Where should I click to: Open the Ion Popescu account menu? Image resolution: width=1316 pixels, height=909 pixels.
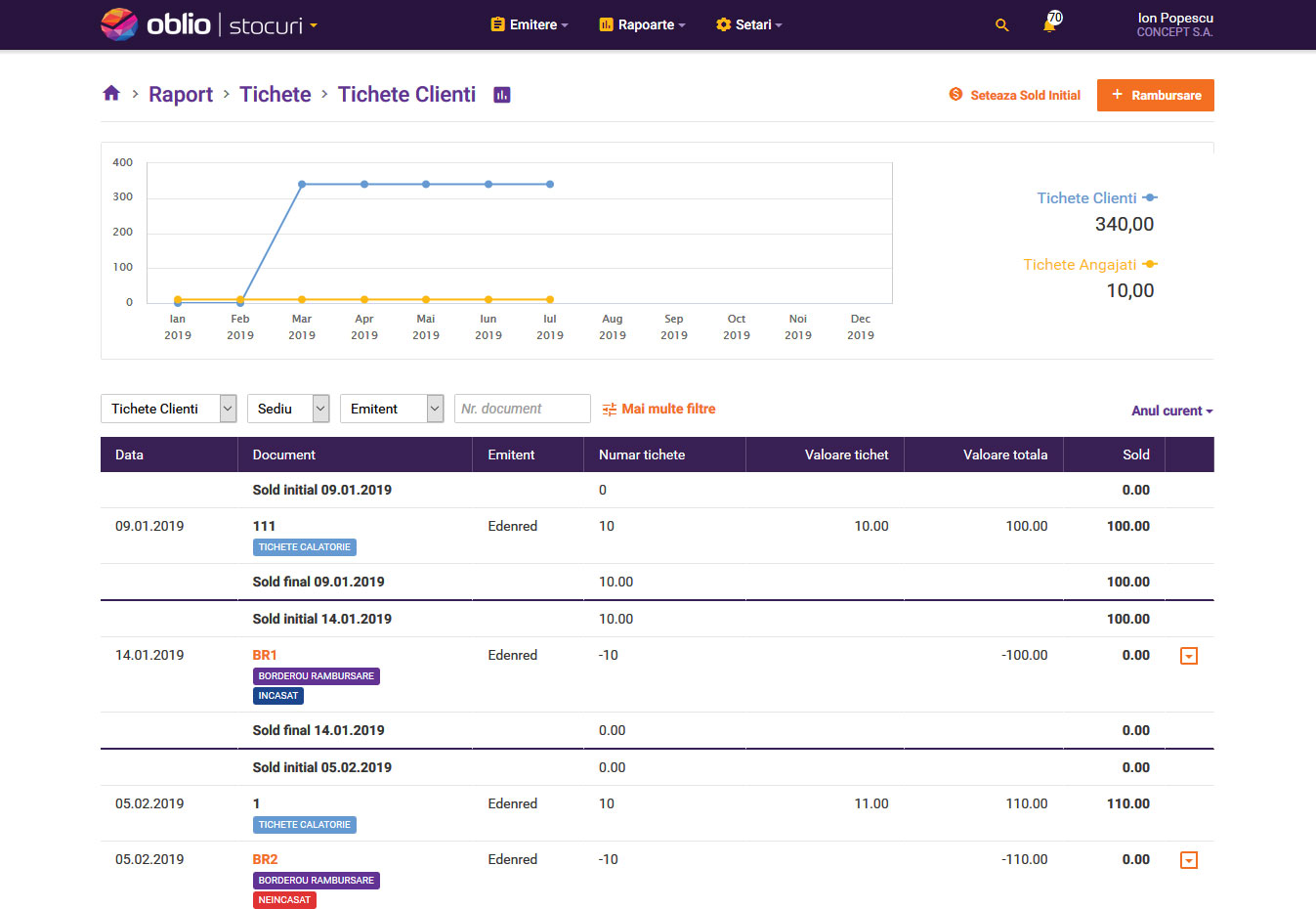1174,24
